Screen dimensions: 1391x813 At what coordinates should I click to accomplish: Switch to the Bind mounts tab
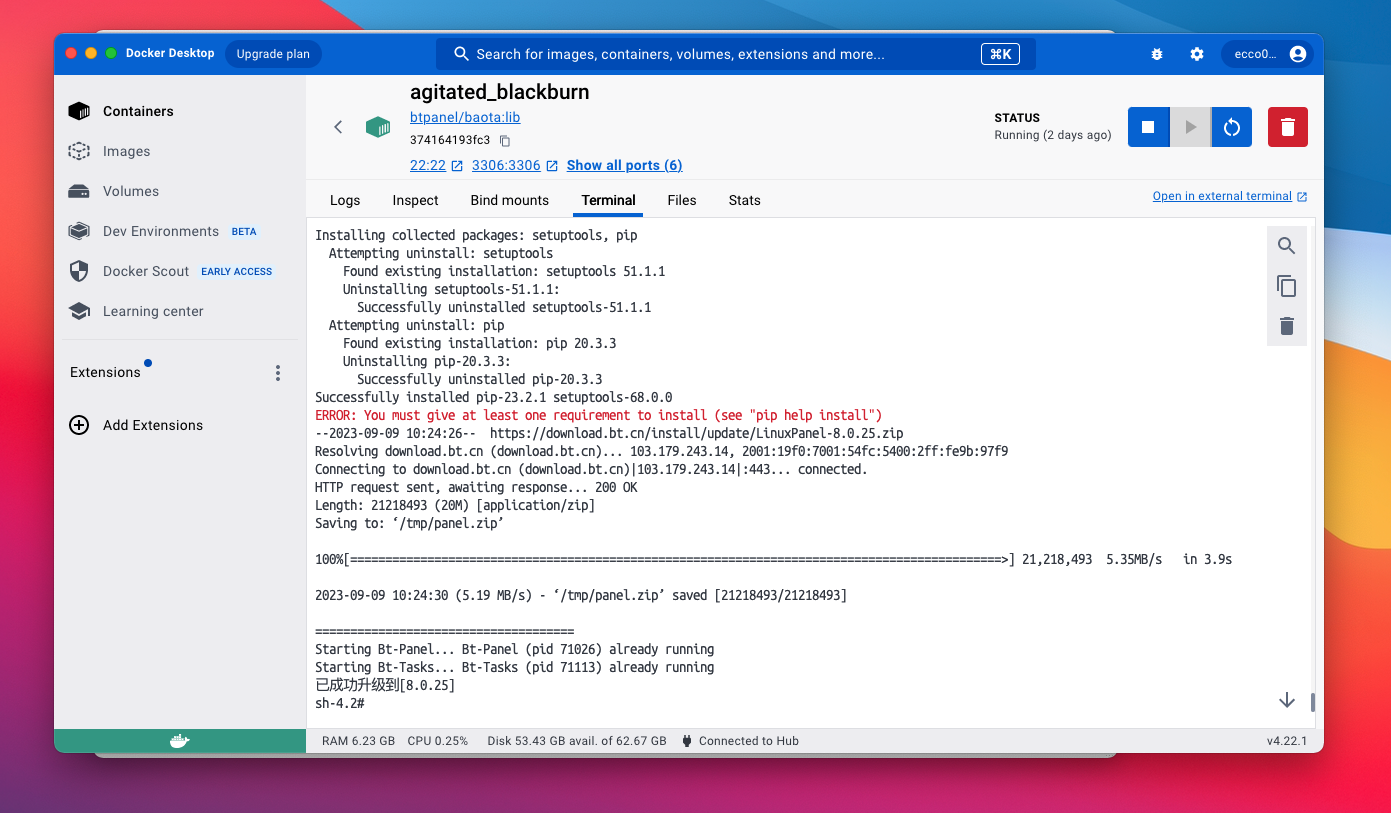point(509,200)
